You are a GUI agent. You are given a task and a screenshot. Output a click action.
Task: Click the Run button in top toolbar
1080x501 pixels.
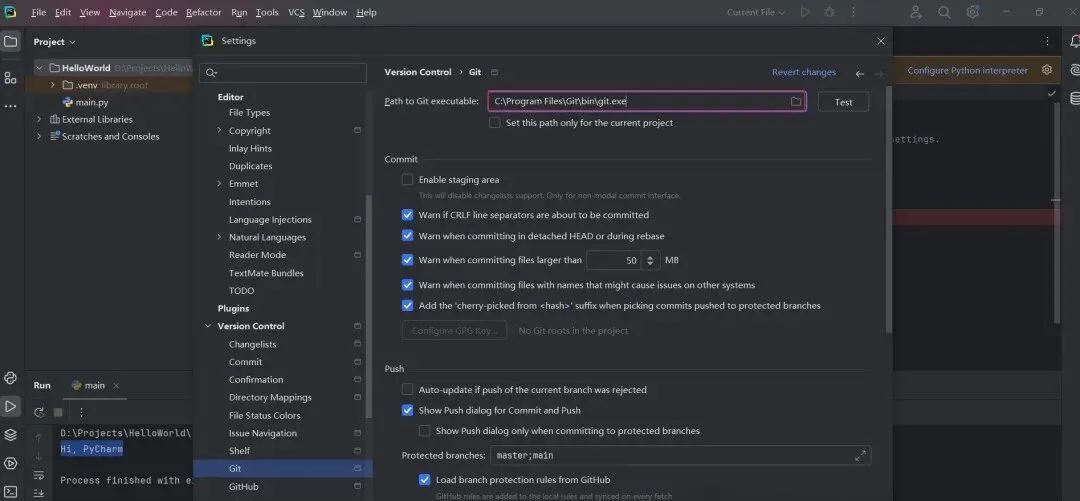tap(806, 12)
